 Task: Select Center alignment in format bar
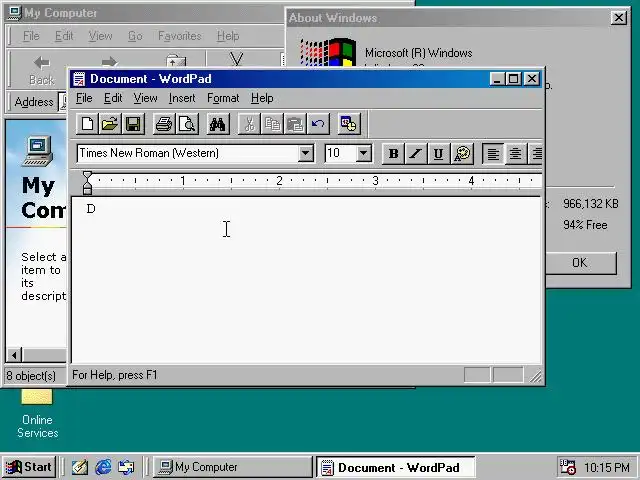[x=516, y=153]
